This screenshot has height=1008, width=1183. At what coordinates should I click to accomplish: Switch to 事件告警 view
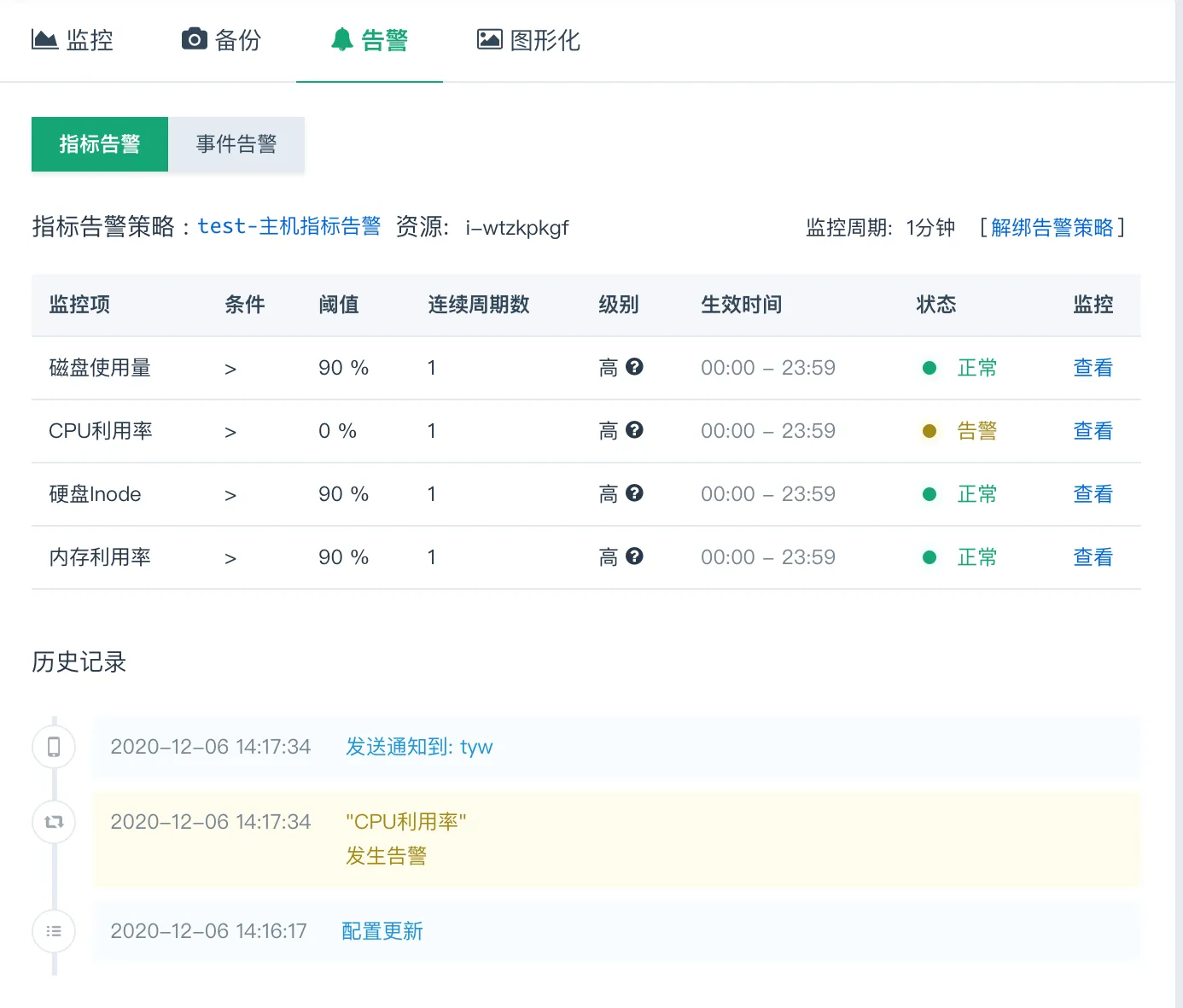pyautogui.click(x=236, y=144)
